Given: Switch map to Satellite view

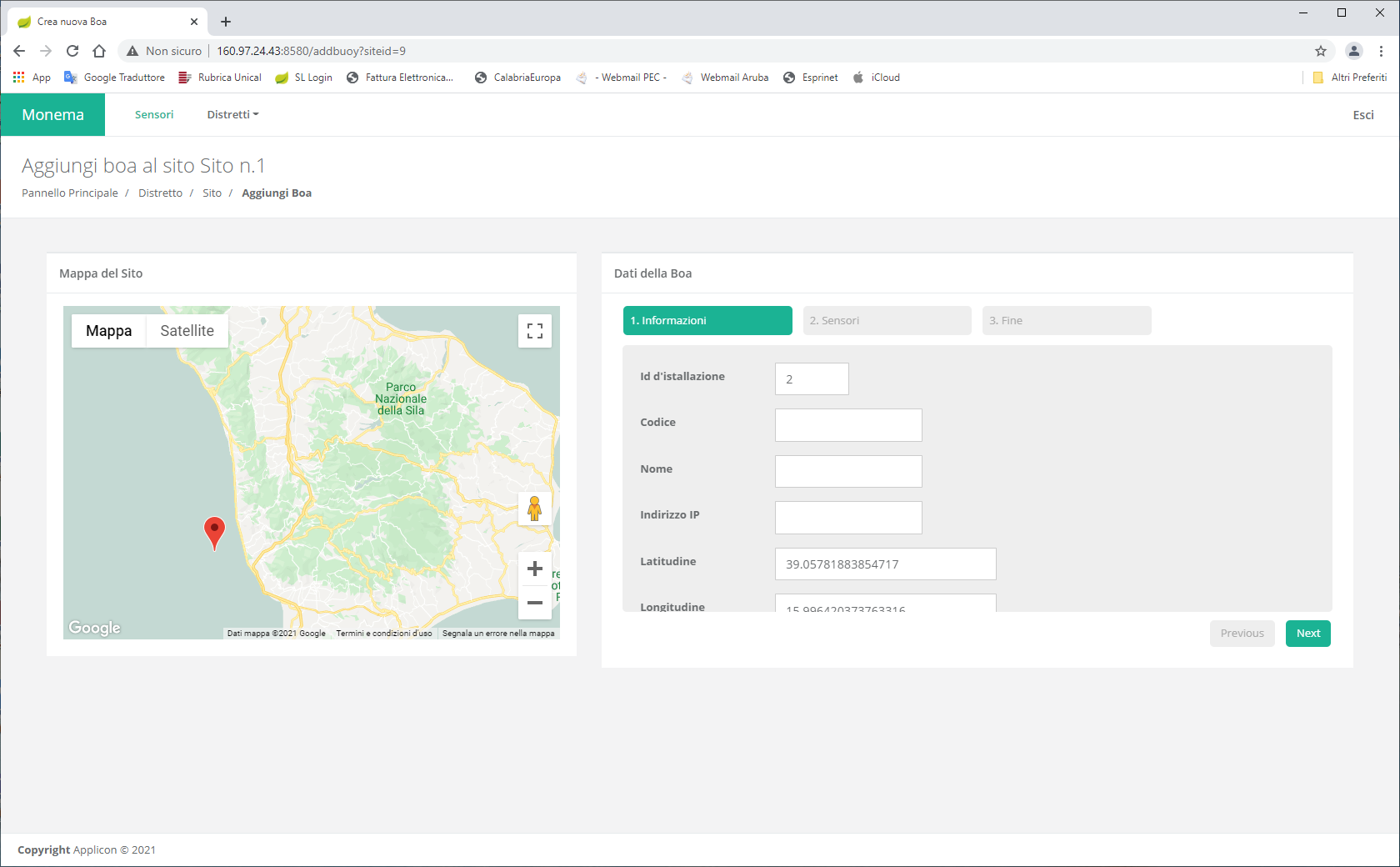Looking at the screenshot, I should [x=187, y=331].
